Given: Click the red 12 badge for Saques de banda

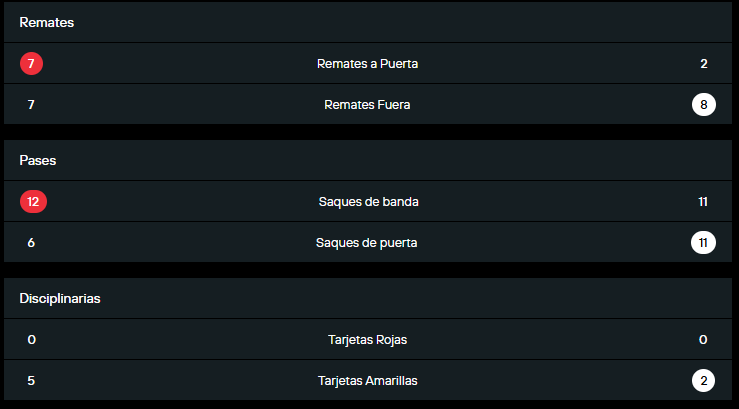Looking at the screenshot, I should 33,202.
